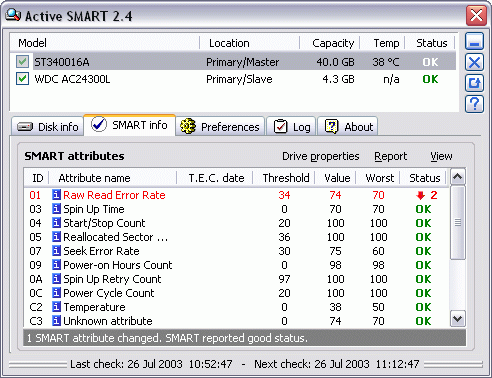The width and height of the screenshot is (492, 378).
Task: Click the Status header in the SMART attributes table
Action: pyautogui.click(x=423, y=178)
